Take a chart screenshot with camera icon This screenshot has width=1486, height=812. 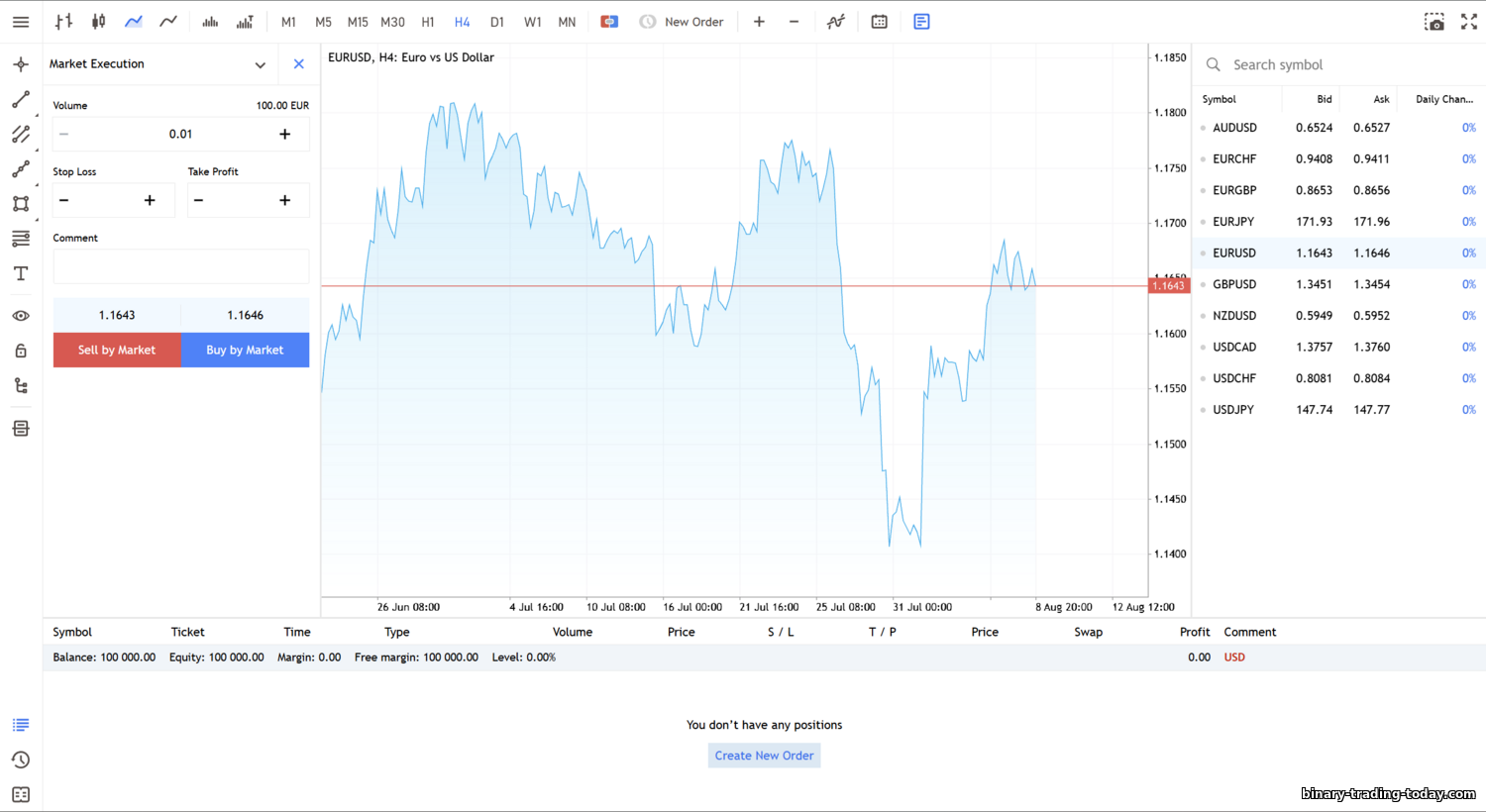(1433, 22)
